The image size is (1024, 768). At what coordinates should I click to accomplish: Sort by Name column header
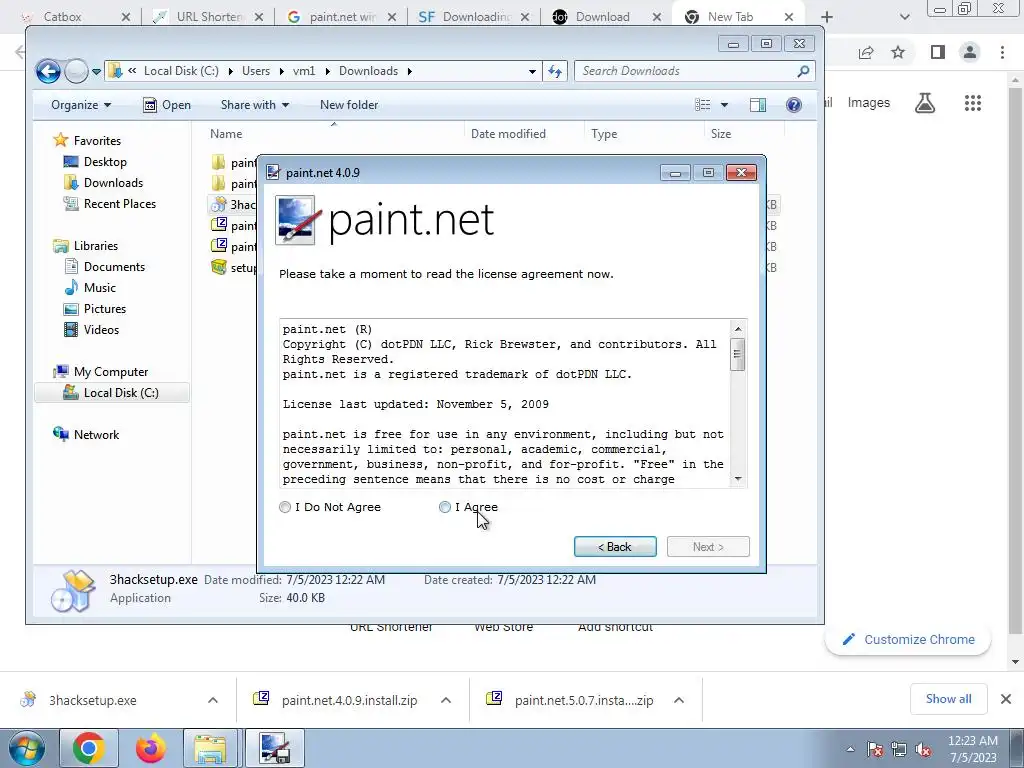pos(226,133)
